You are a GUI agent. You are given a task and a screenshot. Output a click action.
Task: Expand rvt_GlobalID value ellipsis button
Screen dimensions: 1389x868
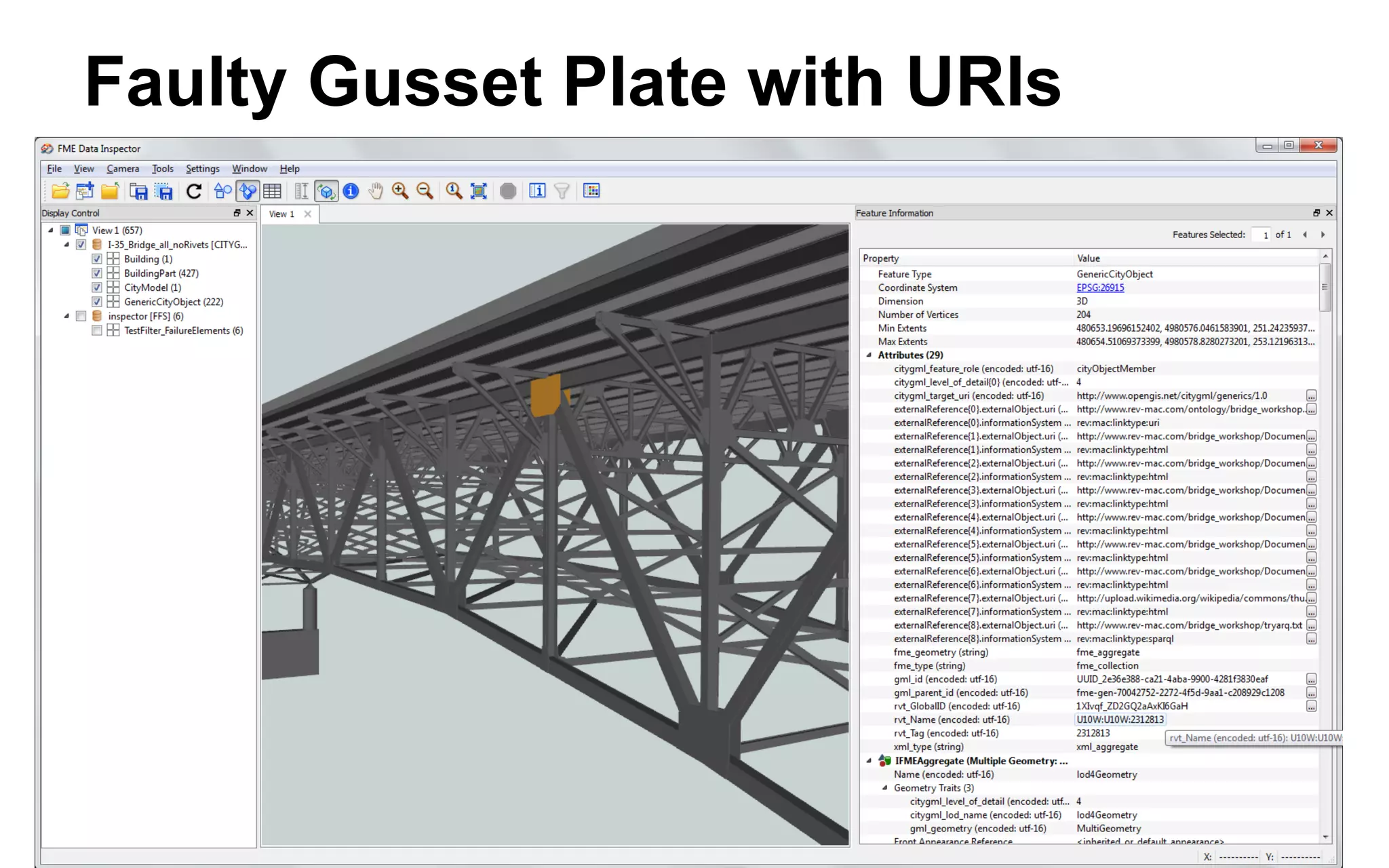pyautogui.click(x=1312, y=707)
